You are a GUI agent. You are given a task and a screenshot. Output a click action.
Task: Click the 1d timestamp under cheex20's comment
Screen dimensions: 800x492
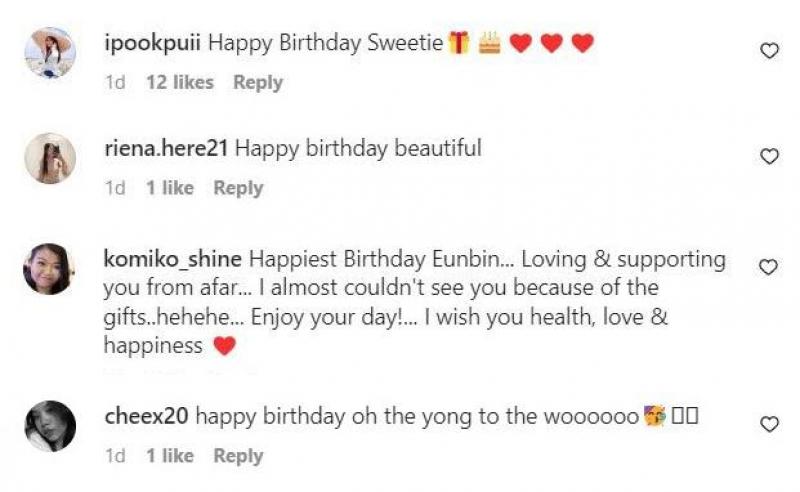[x=115, y=456]
